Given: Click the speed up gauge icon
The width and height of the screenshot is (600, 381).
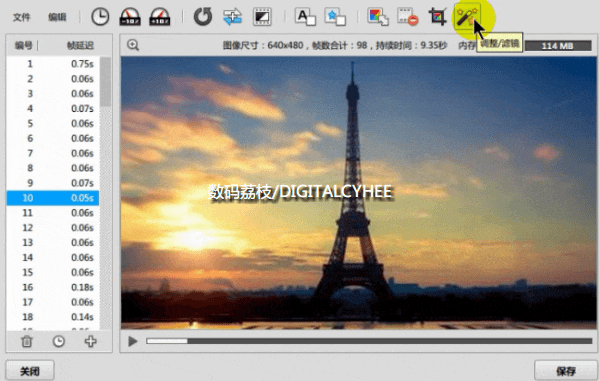Looking at the screenshot, I should (x=160, y=17).
